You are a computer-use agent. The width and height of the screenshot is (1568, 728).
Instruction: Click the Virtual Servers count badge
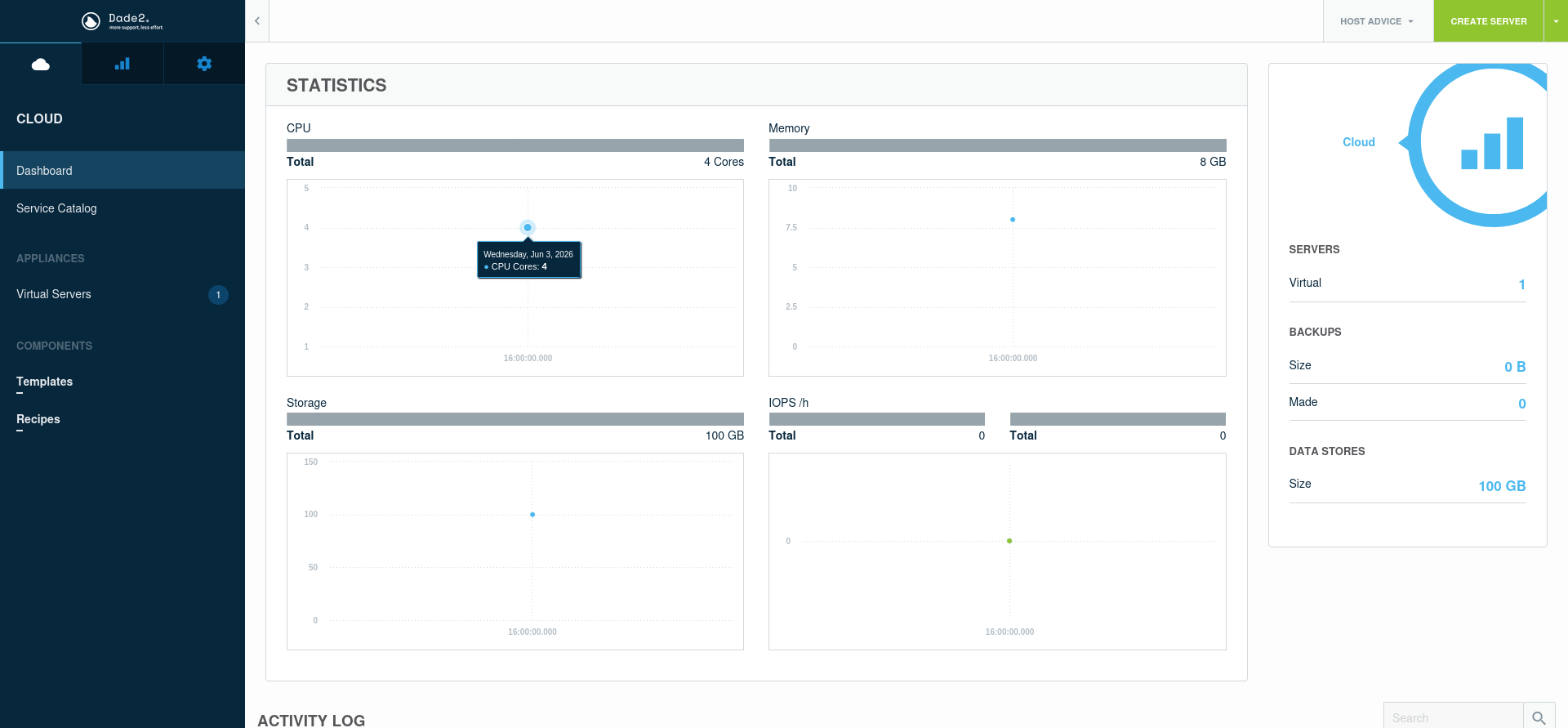(x=218, y=295)
